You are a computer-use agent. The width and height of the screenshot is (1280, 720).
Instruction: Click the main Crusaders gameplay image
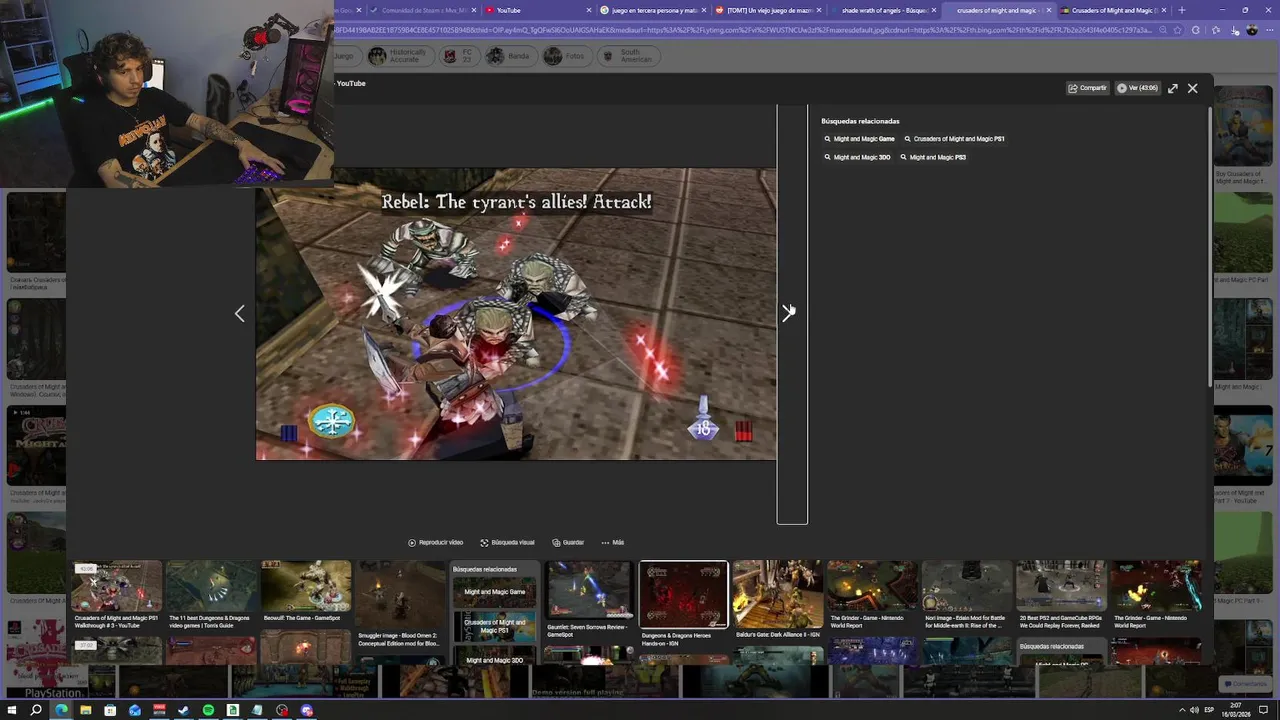(516, 314)
